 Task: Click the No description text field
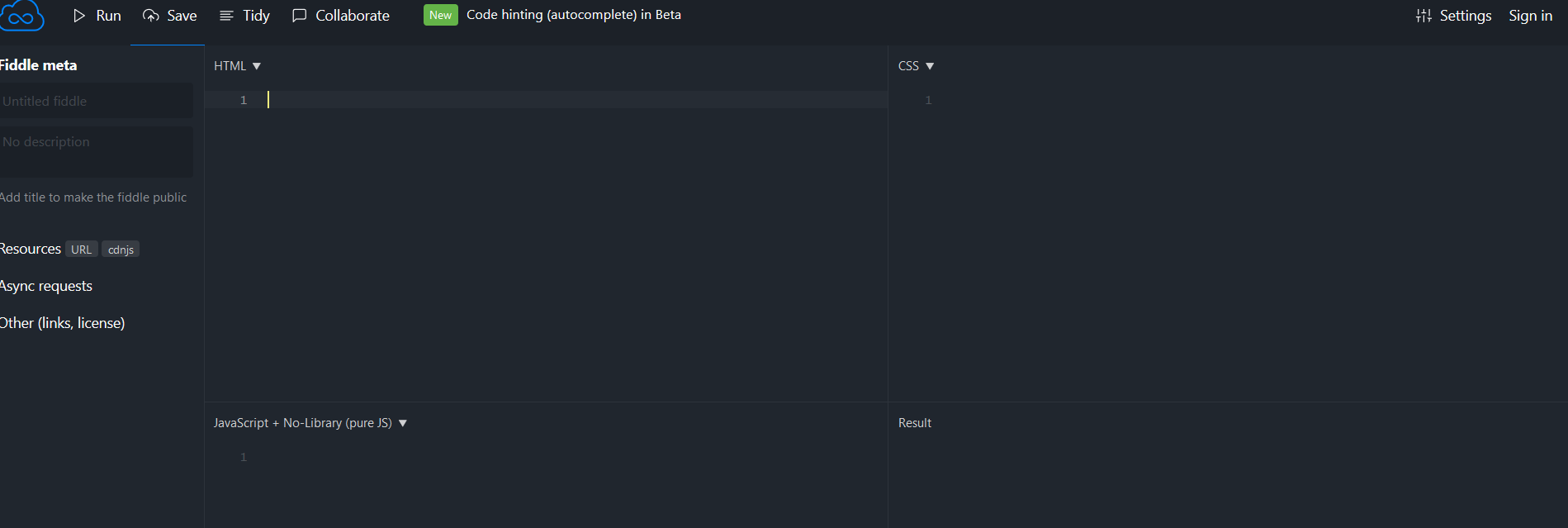tap(97, 152)
